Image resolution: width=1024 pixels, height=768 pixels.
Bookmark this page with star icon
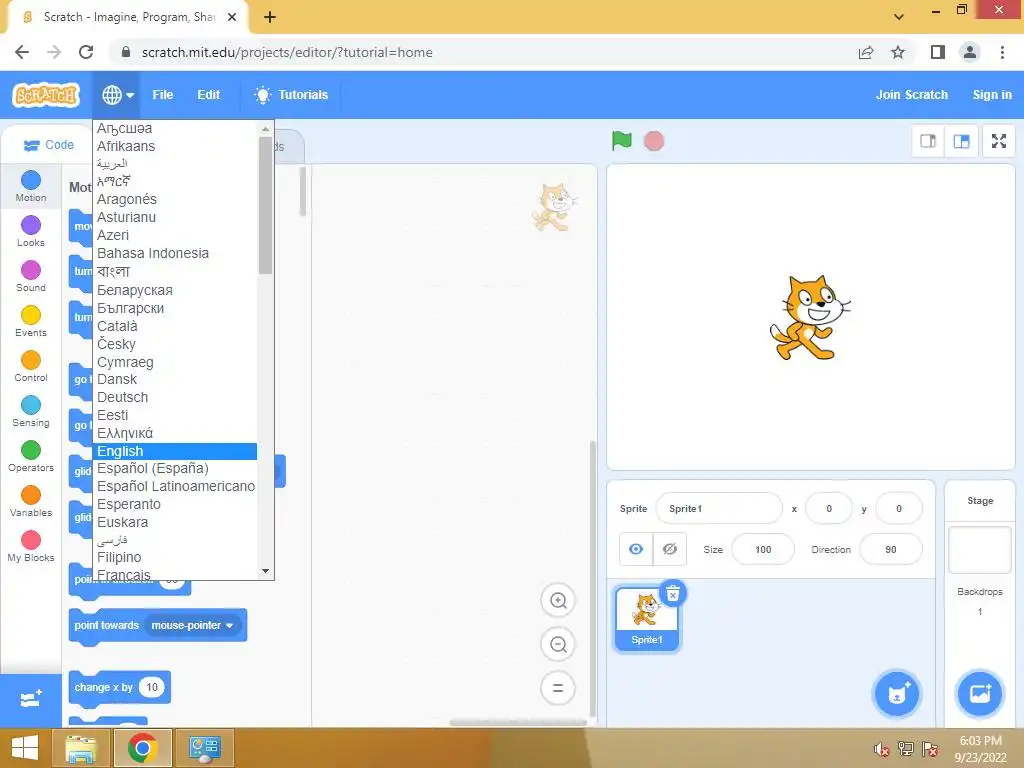(898, 52)
